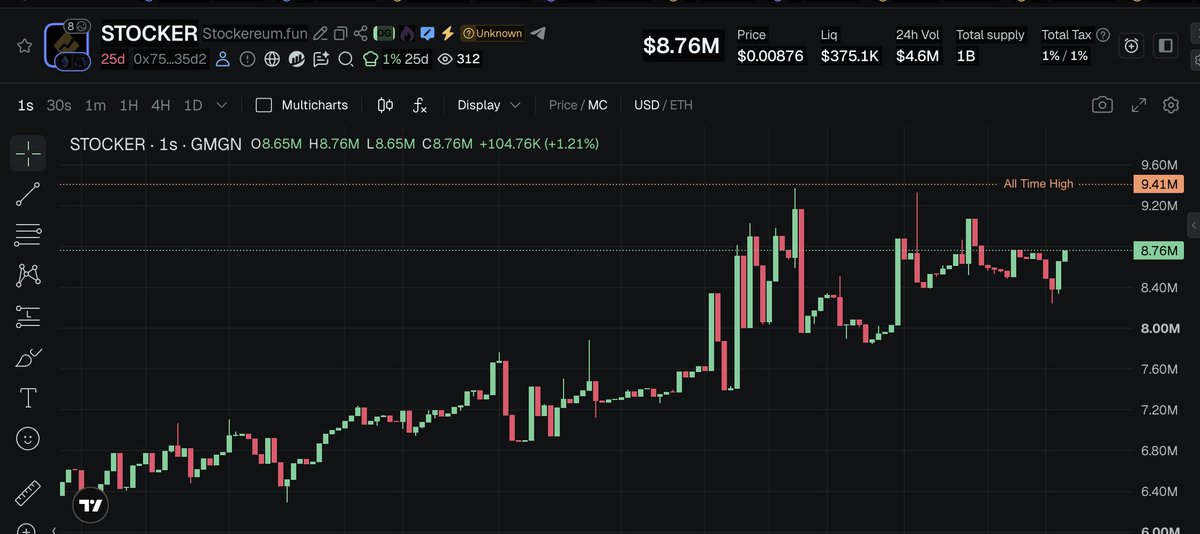This screenshot has width=1200, height=534.
Task: Open the token website globe icon
Action: [272, 59]
